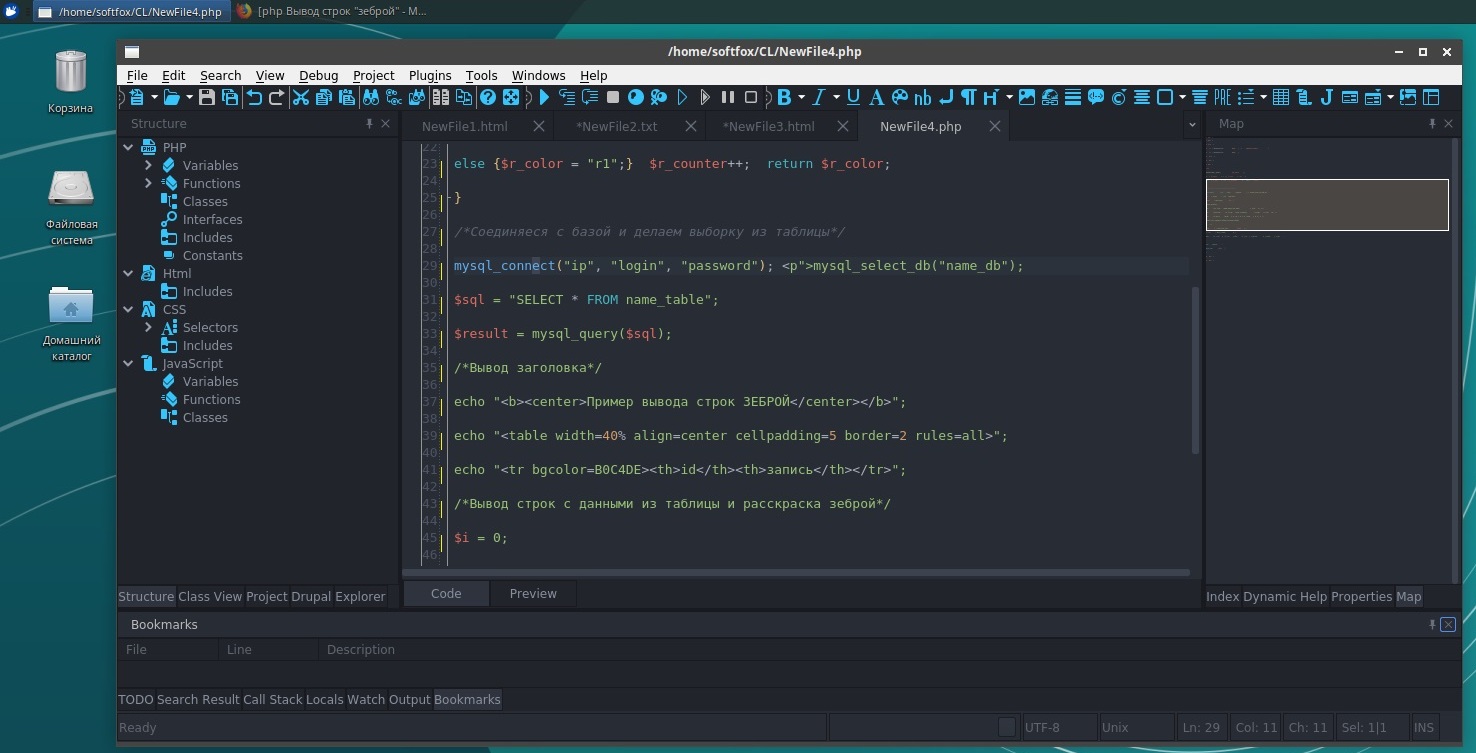Toggle pin on the Bookmarks panel
Screen dimensions: 1476x753
tap(1432, 624)
